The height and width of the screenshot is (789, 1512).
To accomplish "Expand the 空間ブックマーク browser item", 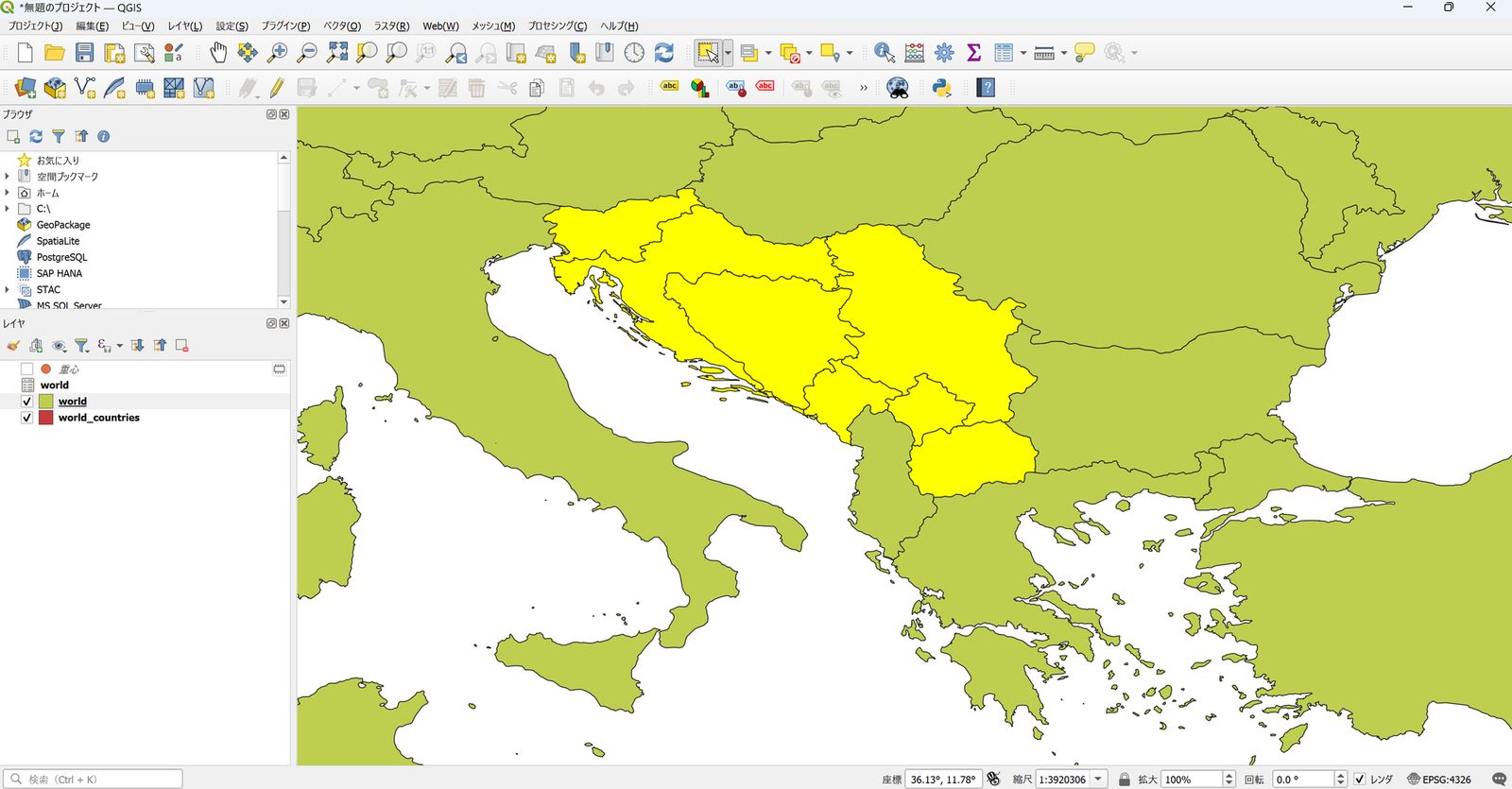I will coord(8,177).
